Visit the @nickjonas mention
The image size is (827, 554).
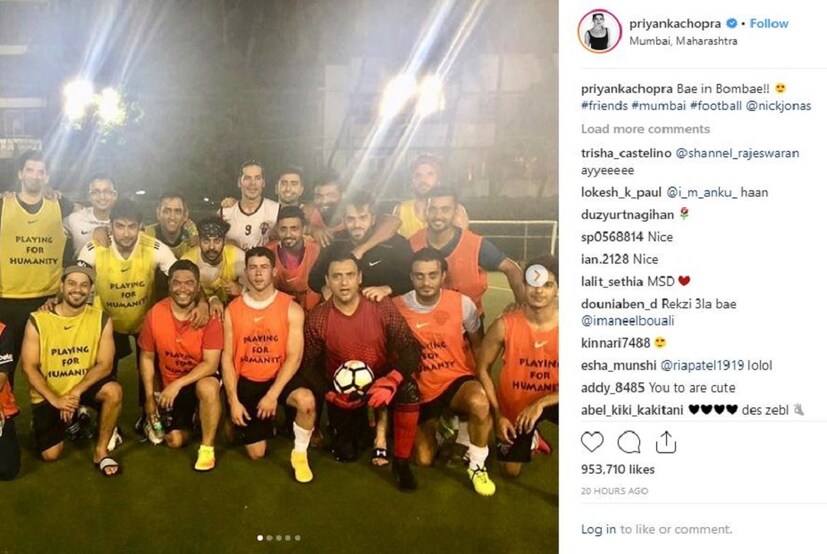778,106
